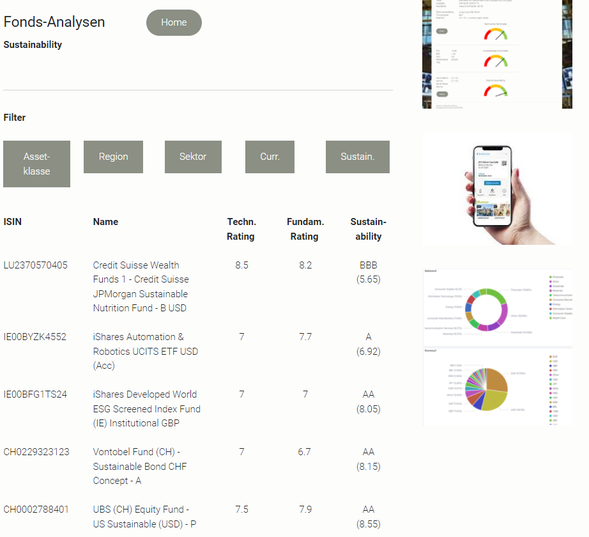
Task: Select ISIN IE00BYZK4552
Action: [x=35, y=337]
